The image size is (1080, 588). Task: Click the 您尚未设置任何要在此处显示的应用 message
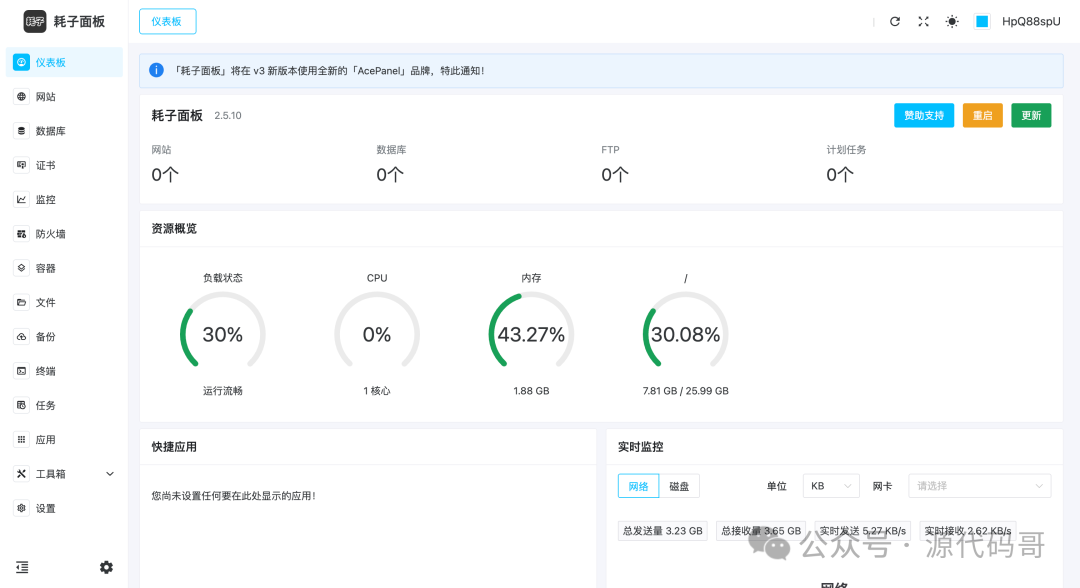point(233,496)
